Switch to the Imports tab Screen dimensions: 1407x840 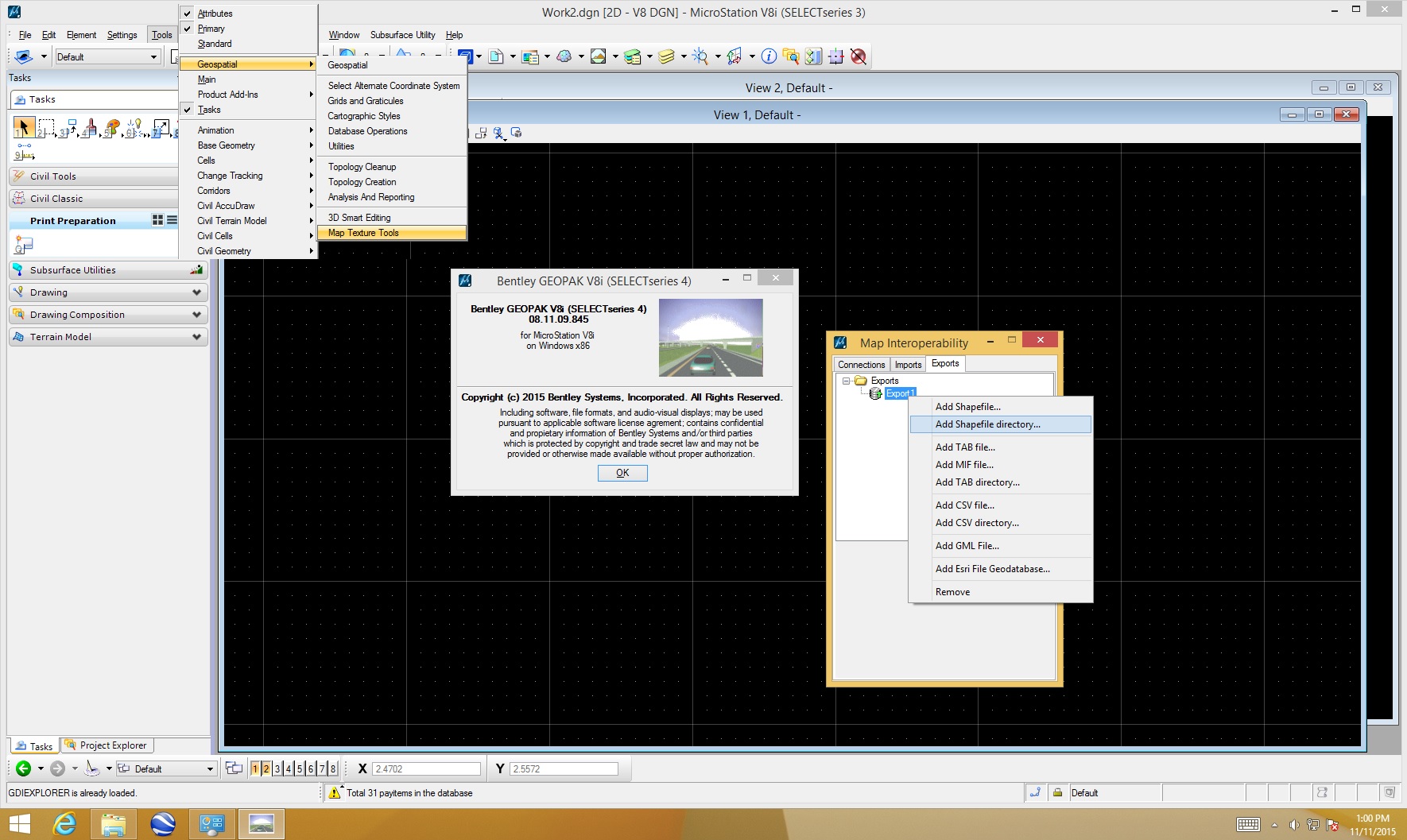click(x=908, y=365)
